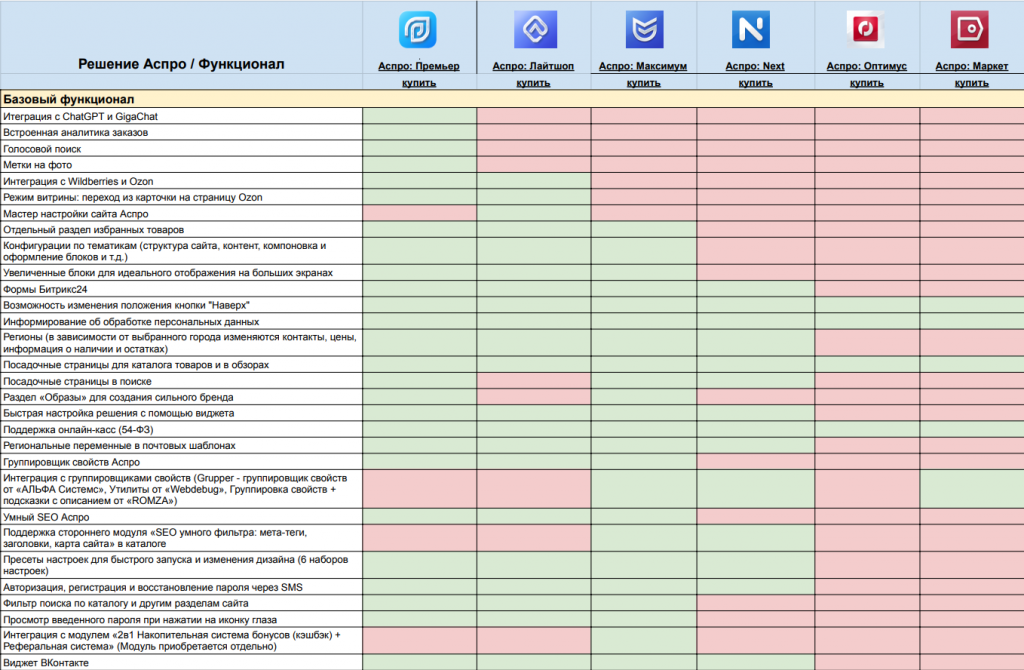The height and width of the screenshot is (670, 1024).
Task: Select row Просмотр введенного пароля при нажатии
Action: 182,620
